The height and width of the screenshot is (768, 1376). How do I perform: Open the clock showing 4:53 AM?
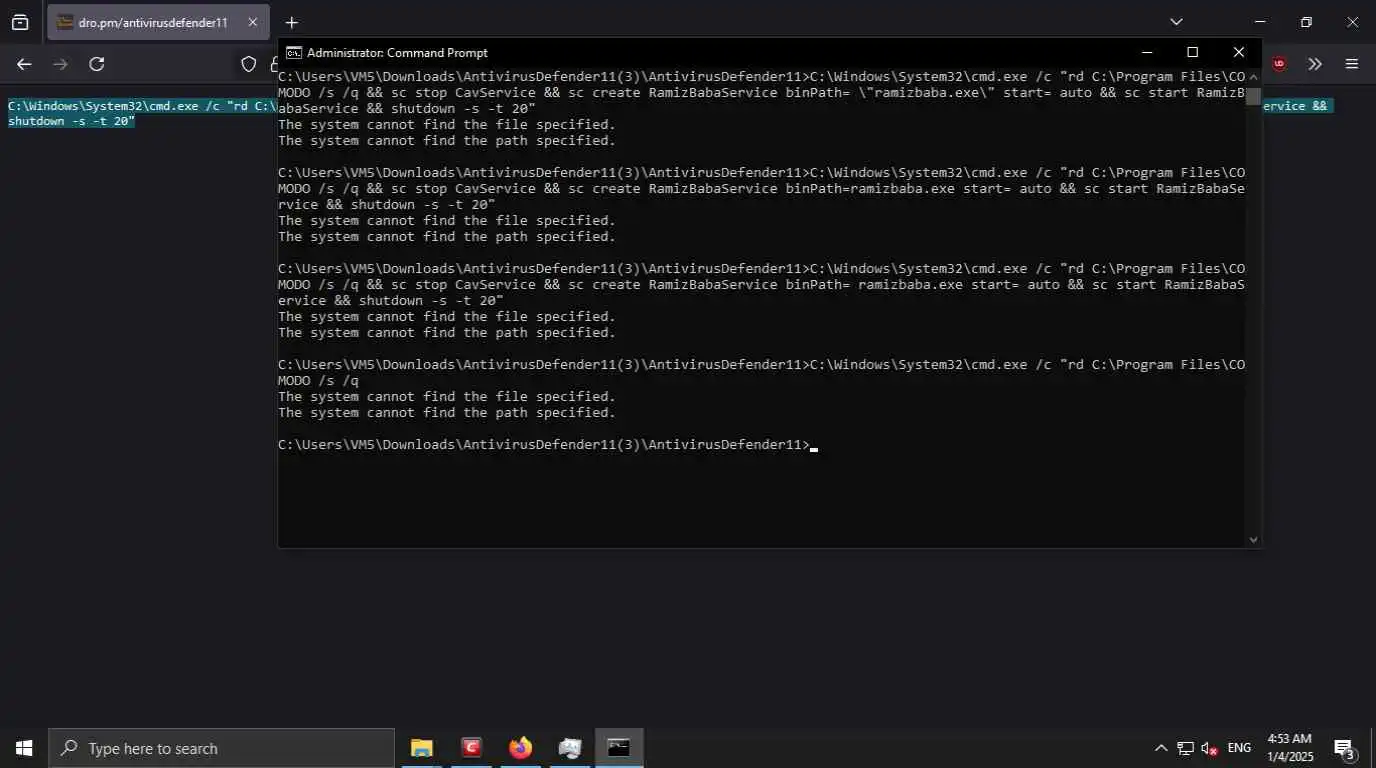1290,748
